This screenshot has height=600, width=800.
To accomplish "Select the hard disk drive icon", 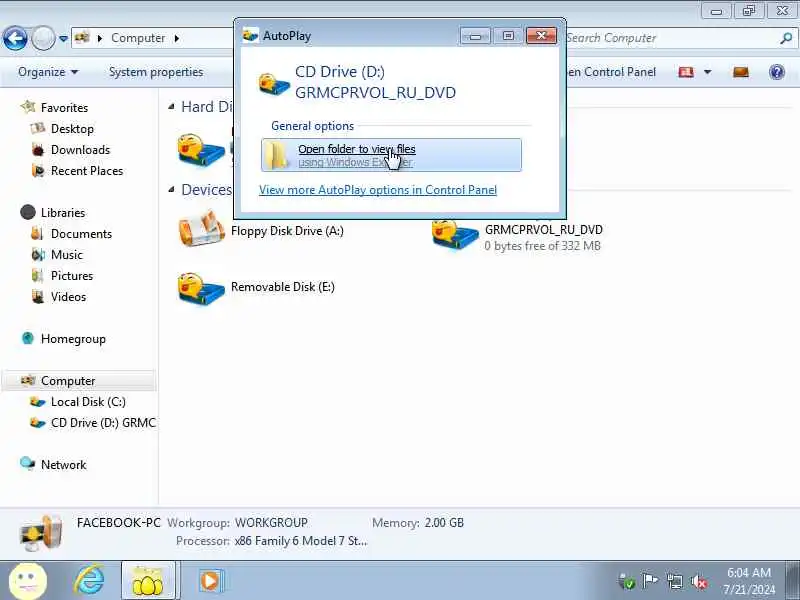I will pos(201,151).
